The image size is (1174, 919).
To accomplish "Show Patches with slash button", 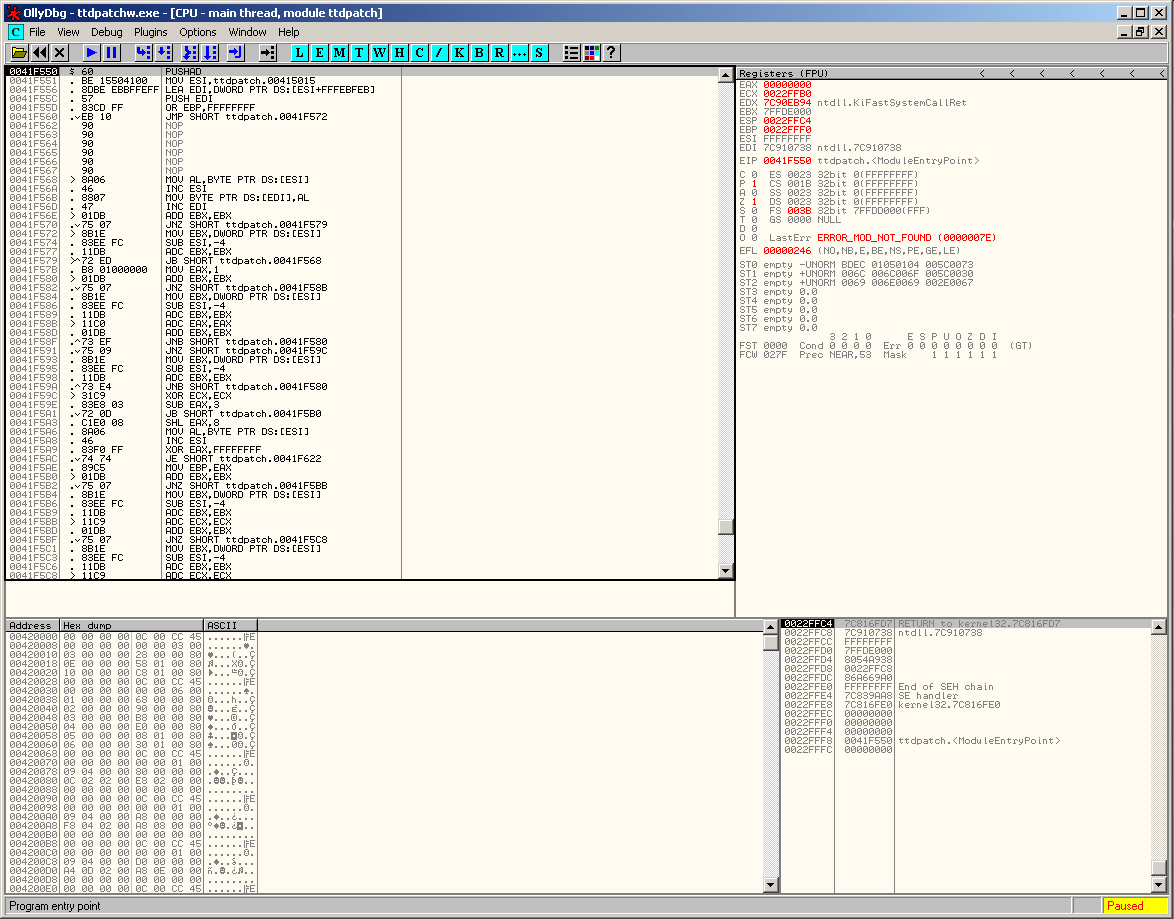I will click(x=440, y=52).
